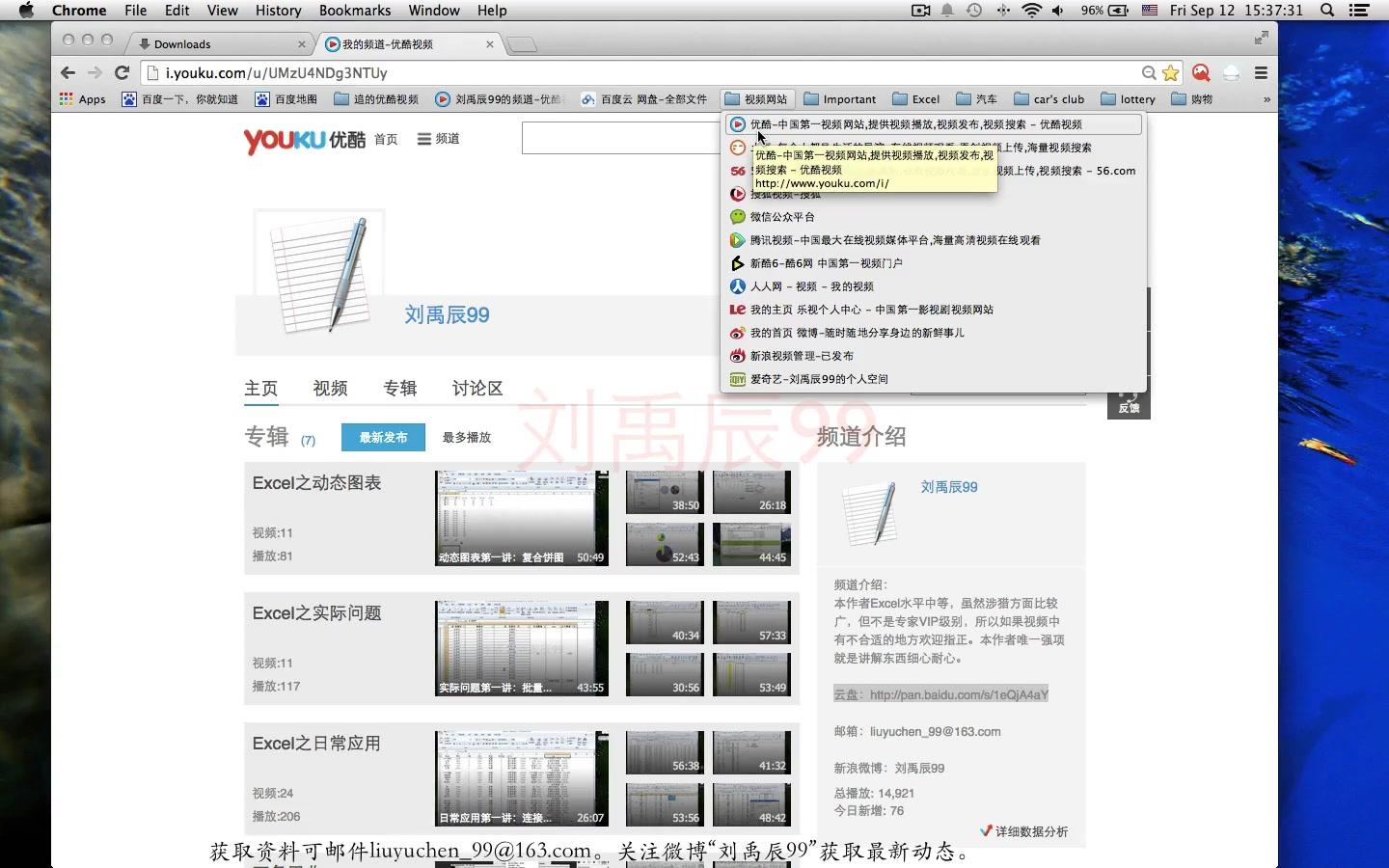Screen dimensions: 1389x868
Task: Open the History menu in the menu bar
Action: coord(278,11)
